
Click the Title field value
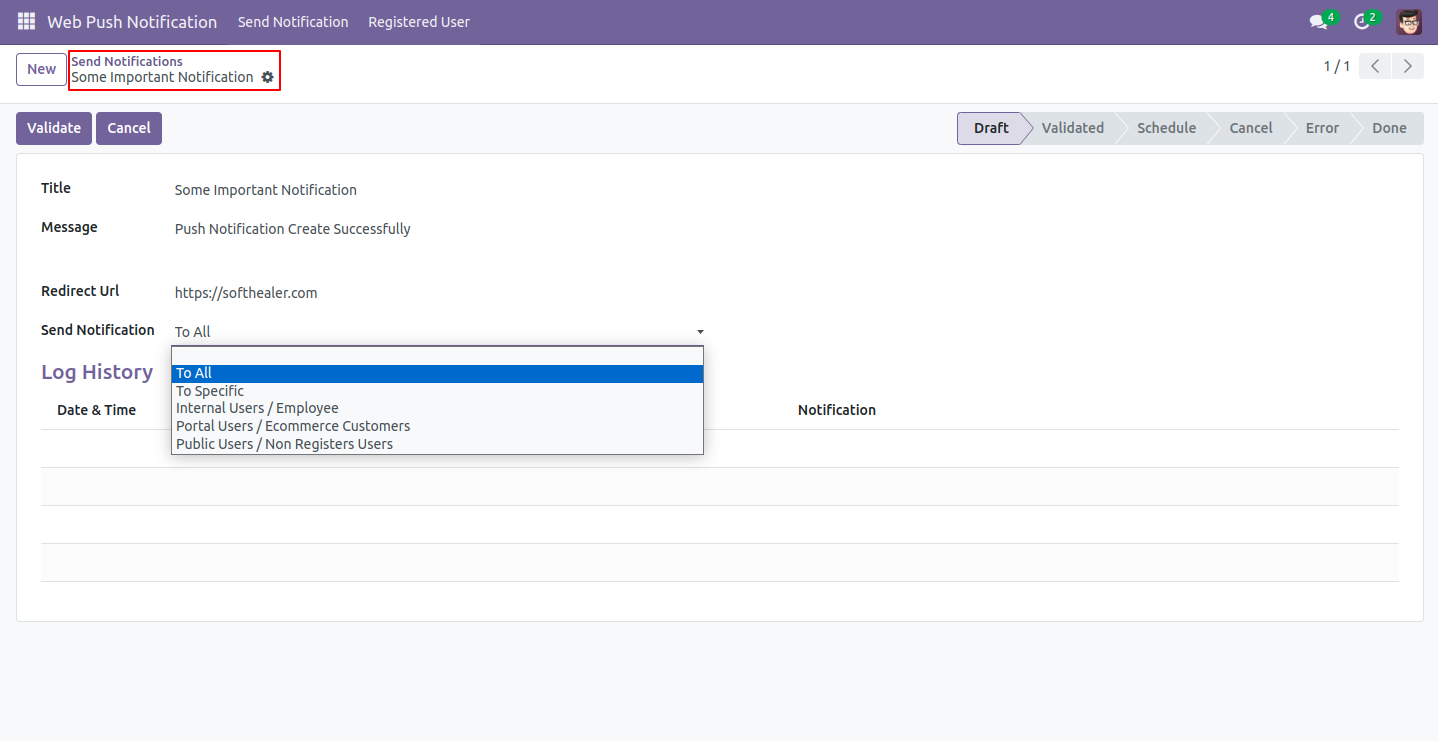(x=266, y=190)
